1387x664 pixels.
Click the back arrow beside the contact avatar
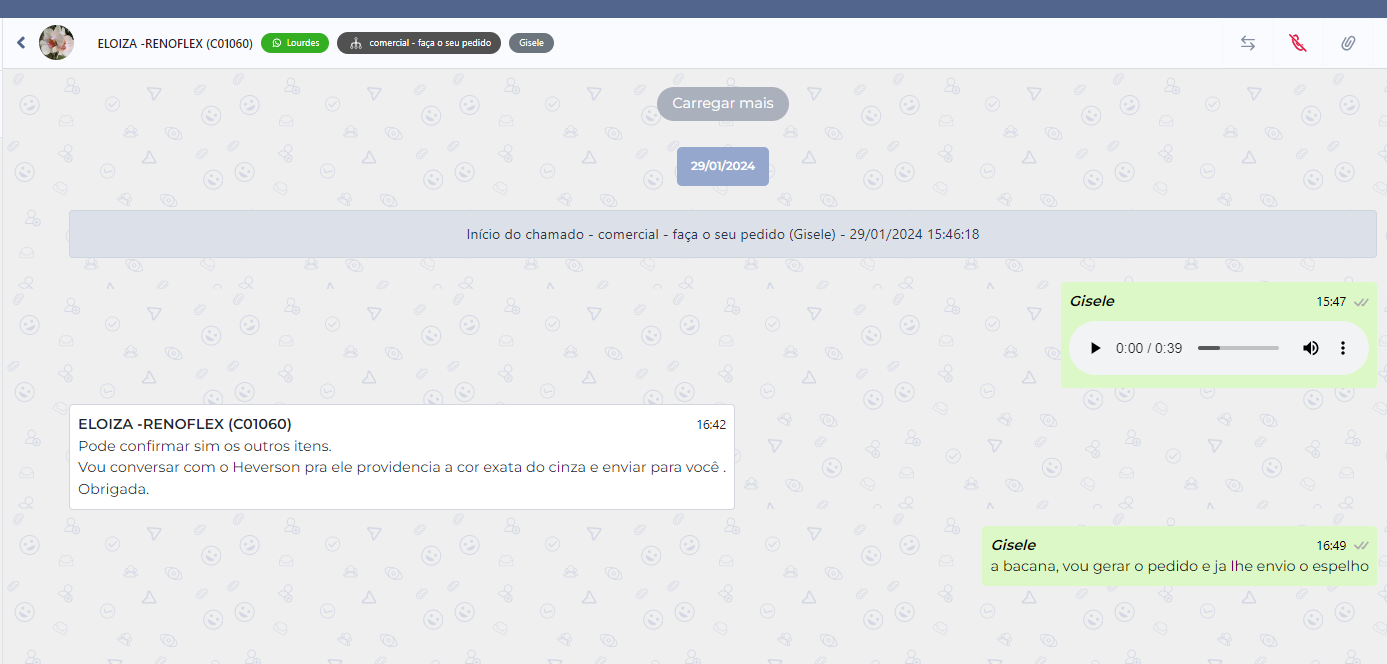(x=20, y=43)
